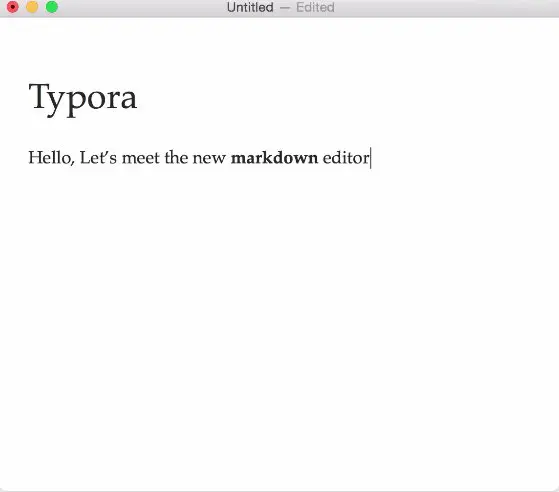
Task: Place cursor in the word 'Hello,'
Action: (51, 157)
